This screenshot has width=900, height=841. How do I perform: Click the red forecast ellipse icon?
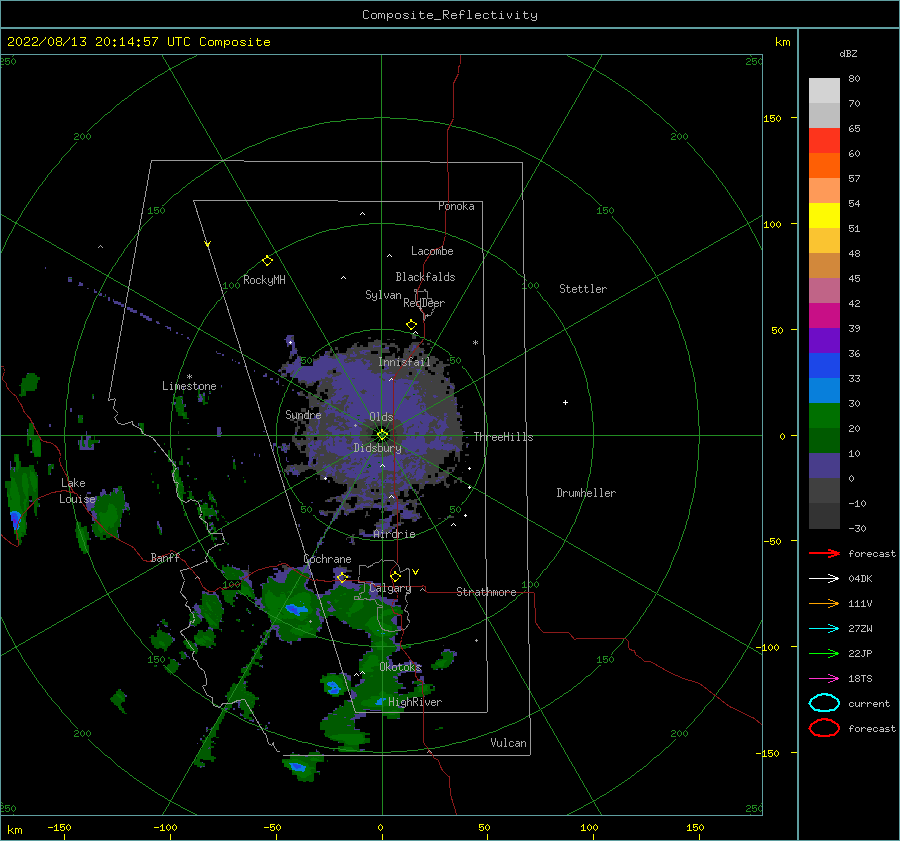coord(824,728)
